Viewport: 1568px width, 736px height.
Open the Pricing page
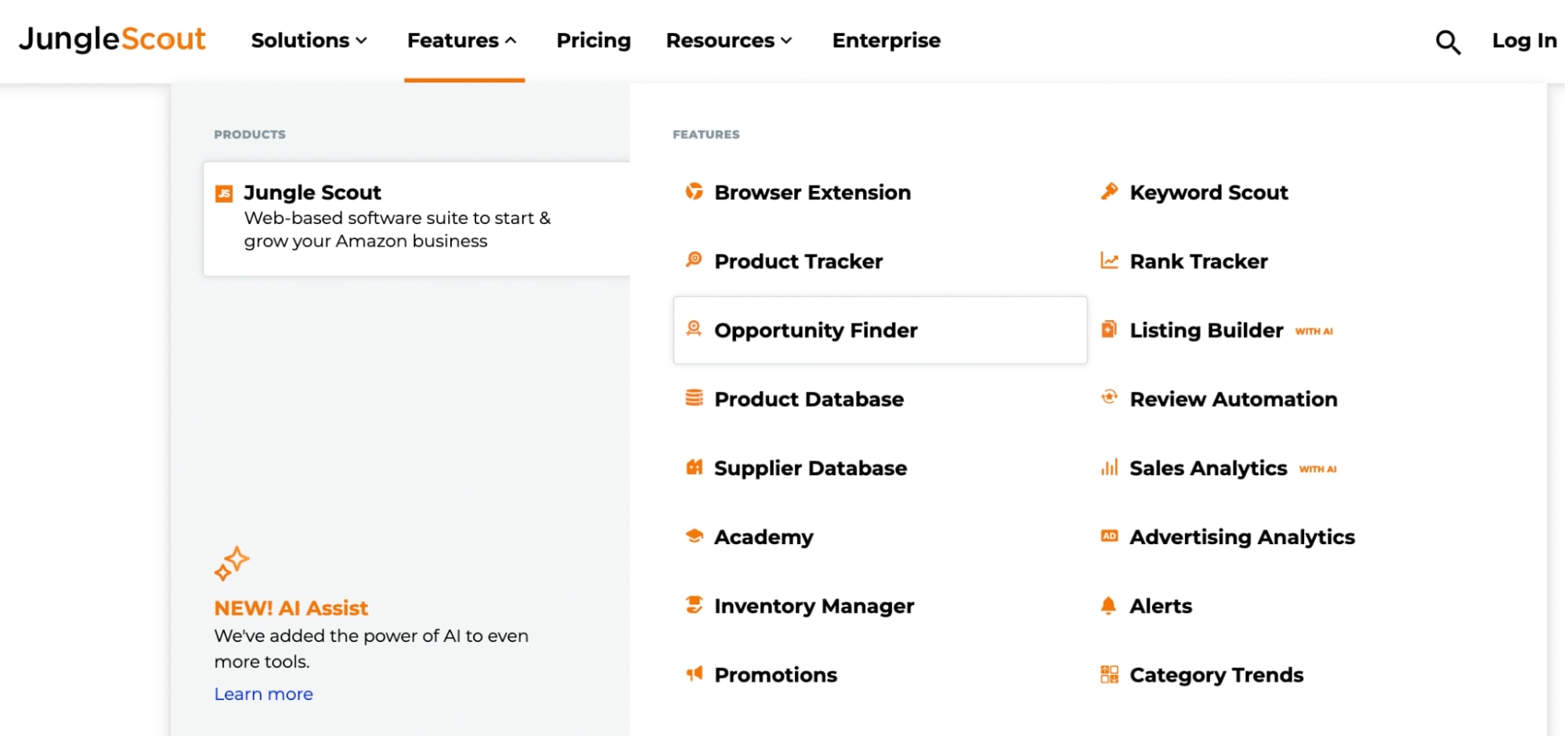click(x=594, y=40)
